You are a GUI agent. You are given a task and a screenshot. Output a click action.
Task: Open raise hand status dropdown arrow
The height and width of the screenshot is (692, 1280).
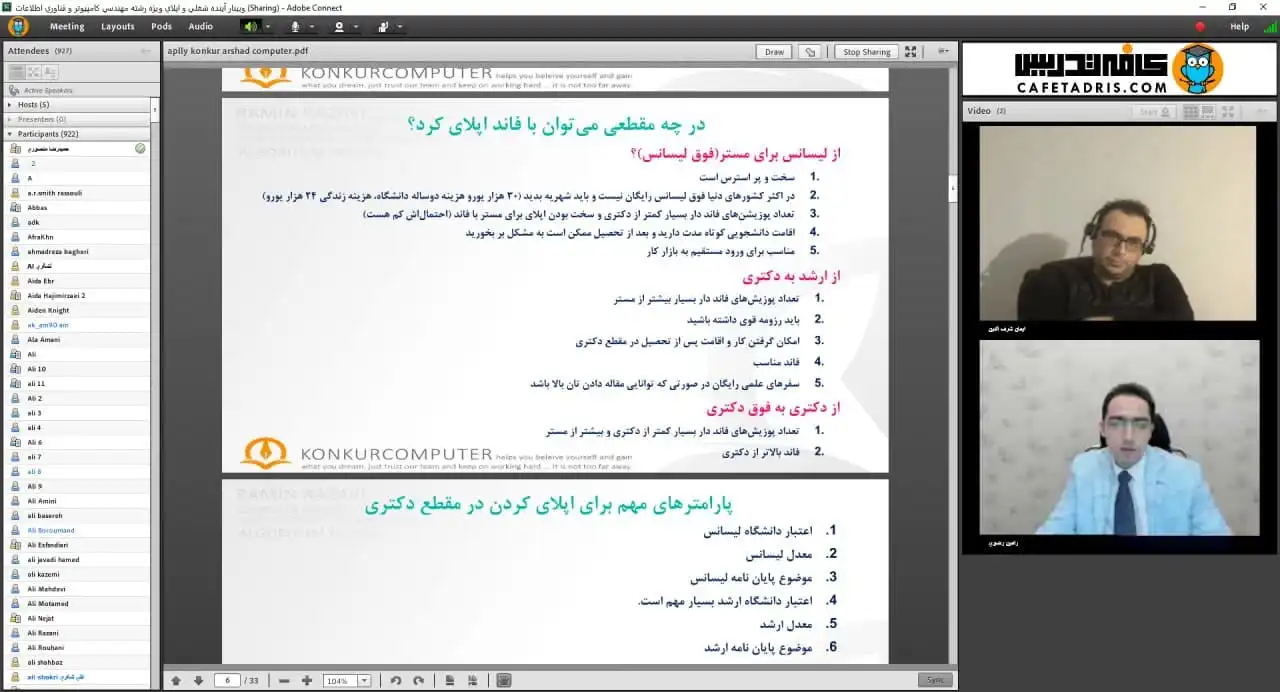[x=400, y=27]
